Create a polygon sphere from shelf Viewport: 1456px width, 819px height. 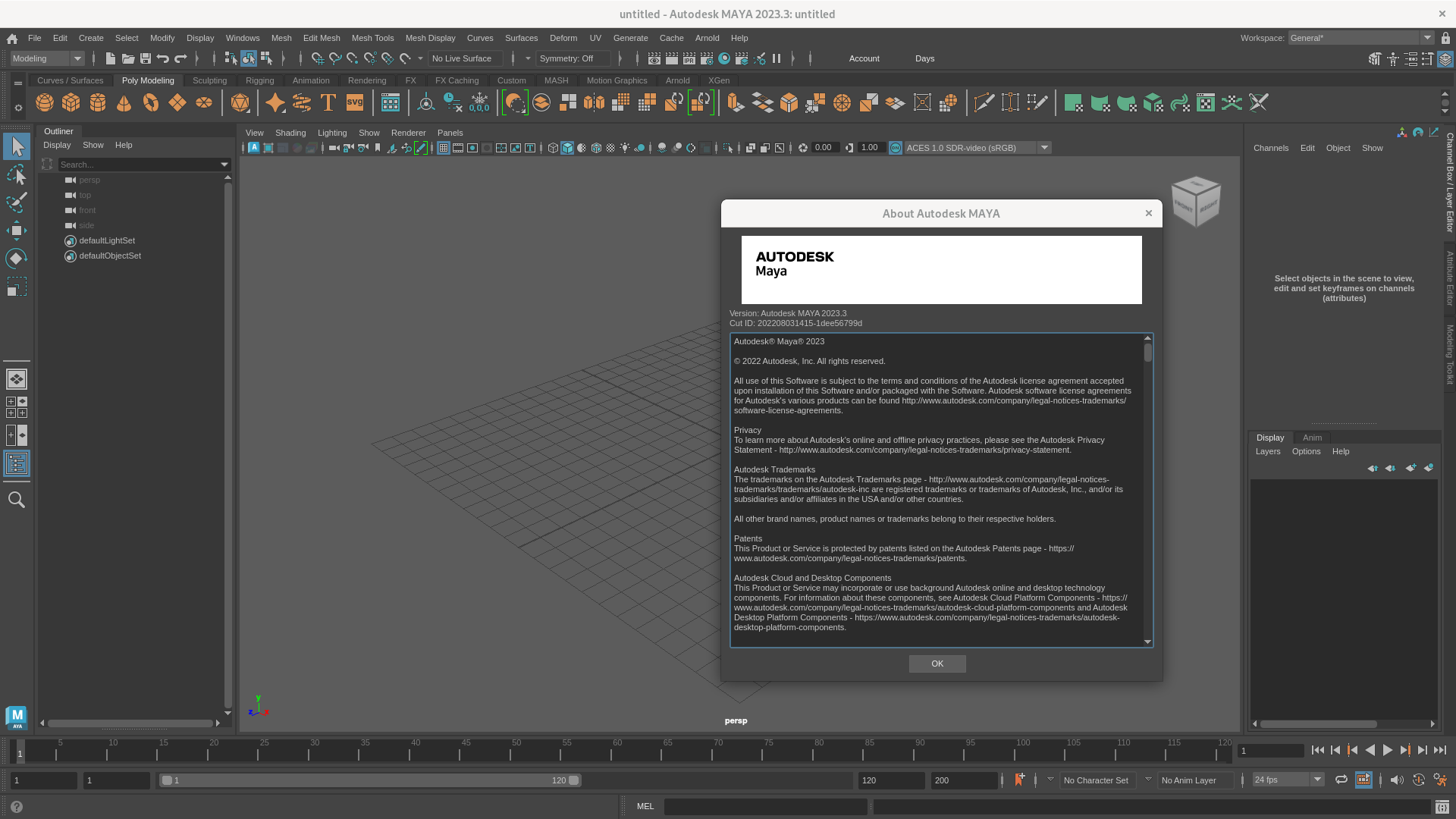(45, 102)
